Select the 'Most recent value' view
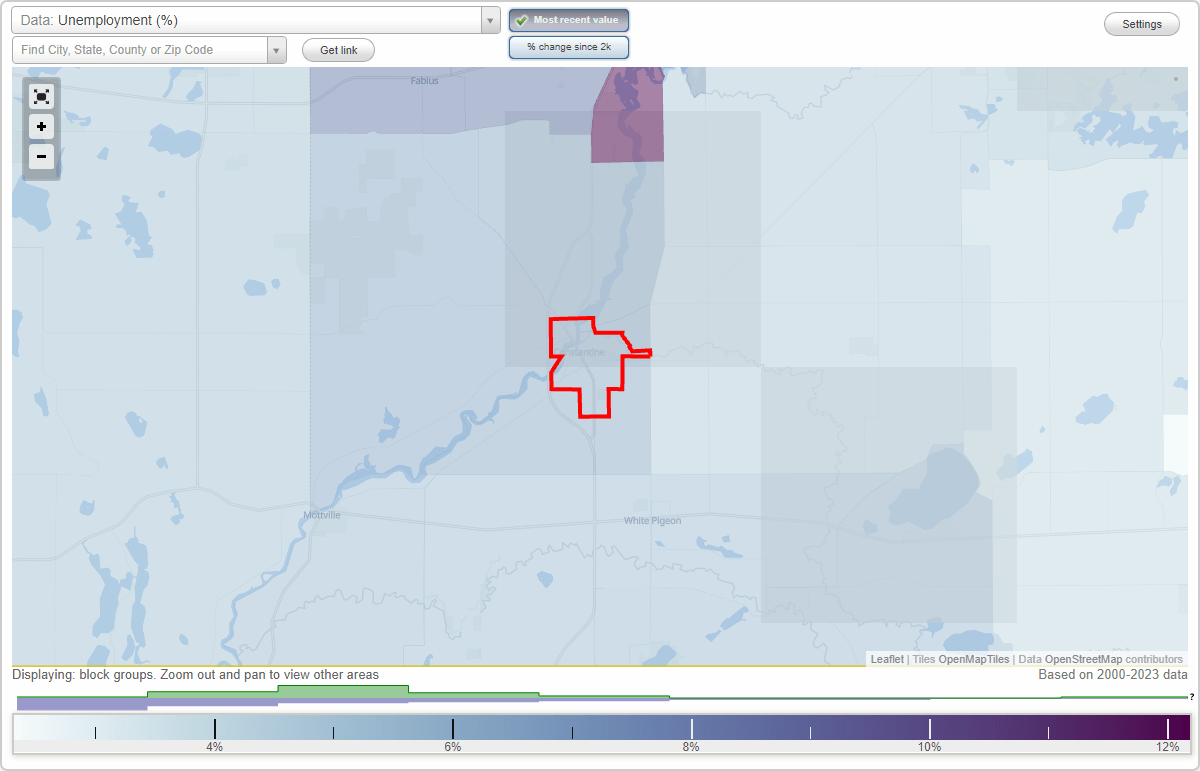This screenshot has width=1200, height=771. pos(568,20)
